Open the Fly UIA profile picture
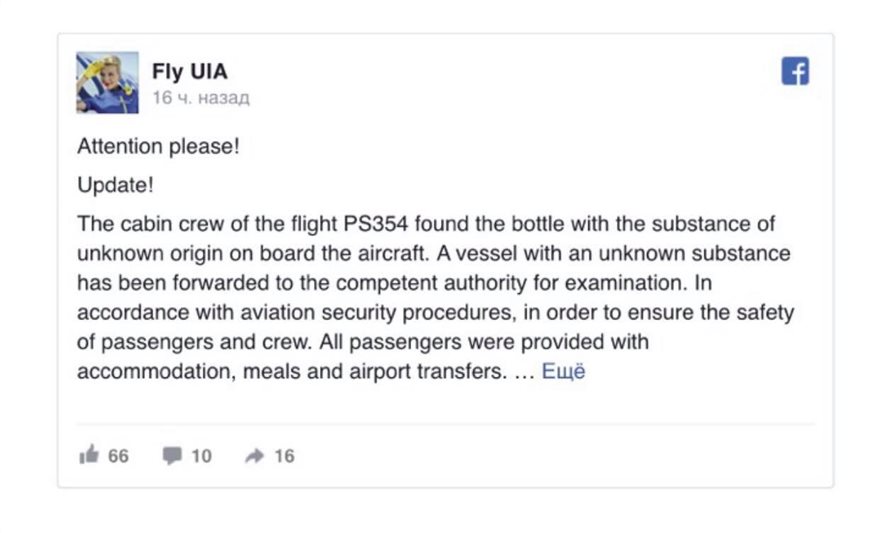The image size is (880, 533). 107,83
